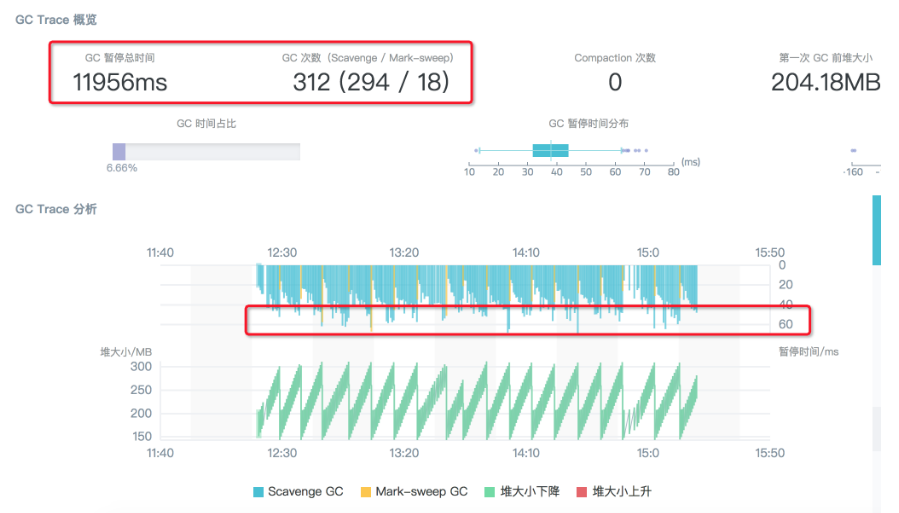Toggle Mark-sweep GC legend swatch
899x513 pixels.
(x=365, y=492)
